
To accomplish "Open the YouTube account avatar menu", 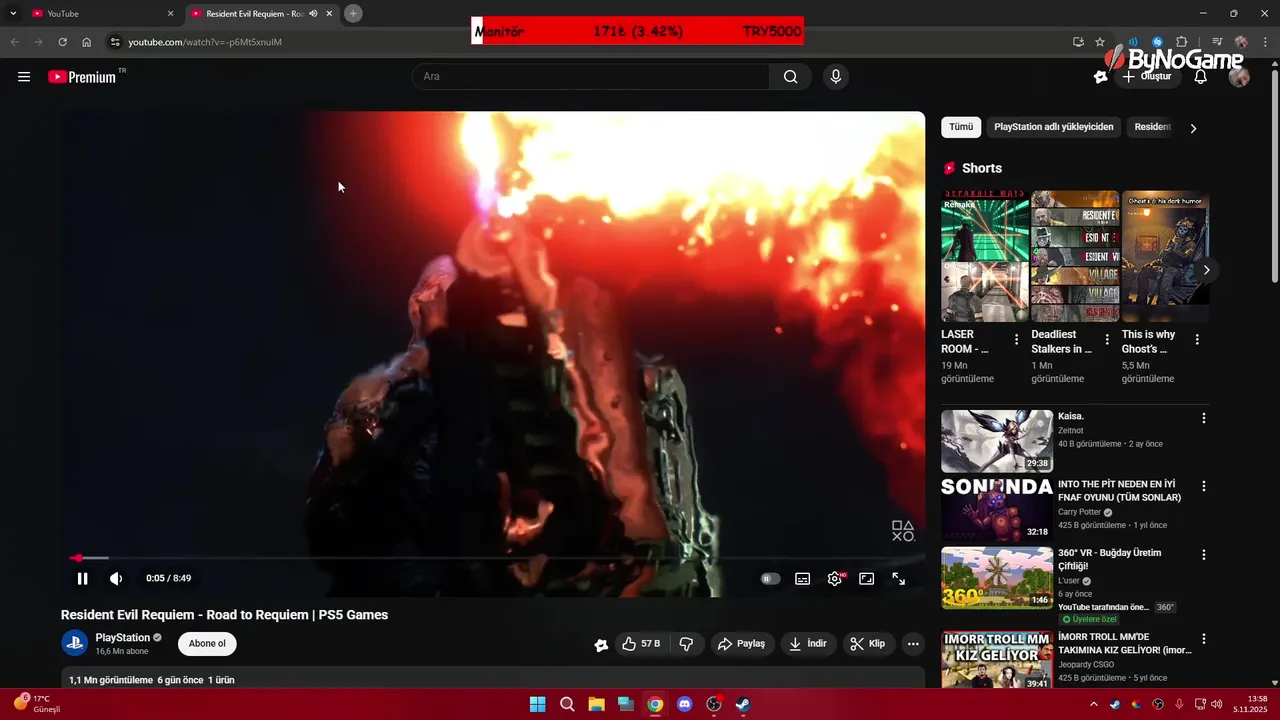I will point(1239,77).
